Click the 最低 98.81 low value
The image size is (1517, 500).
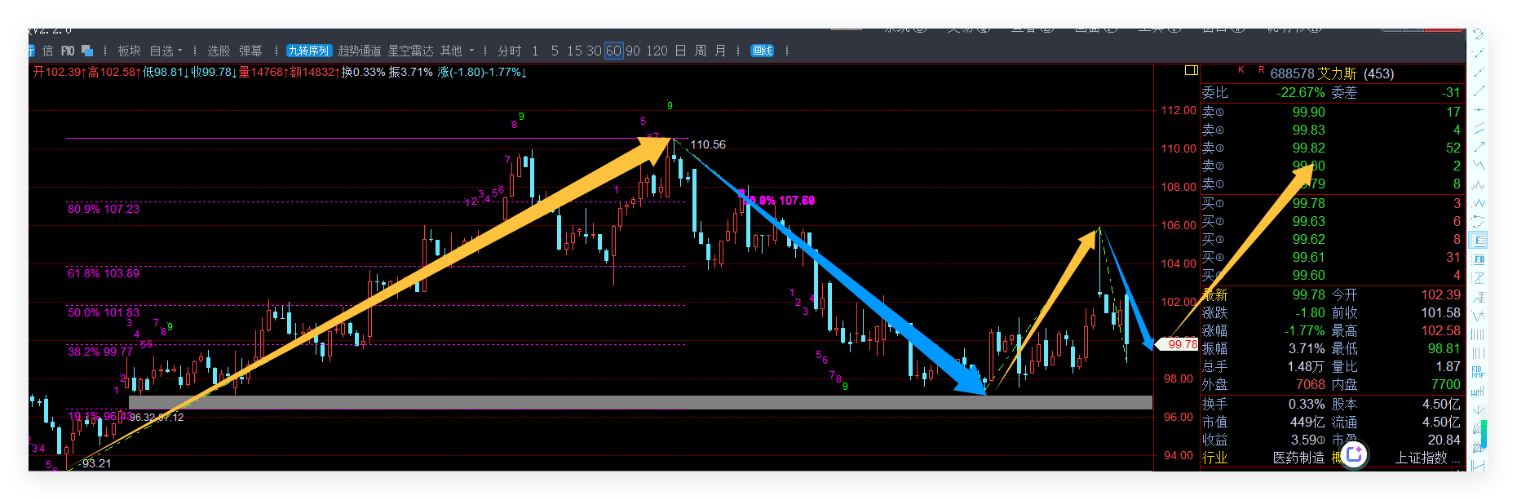pyautogui.click(x=1444, y=348)
